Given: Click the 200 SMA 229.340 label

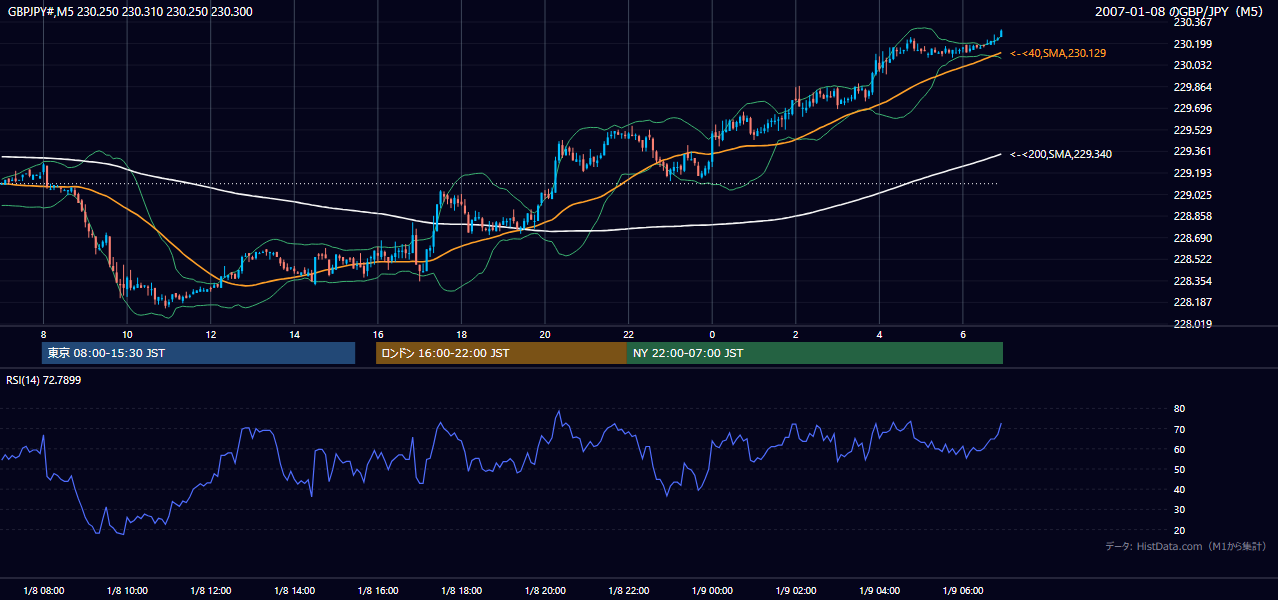Looking at the screenshot, I should coord(1061,154).
